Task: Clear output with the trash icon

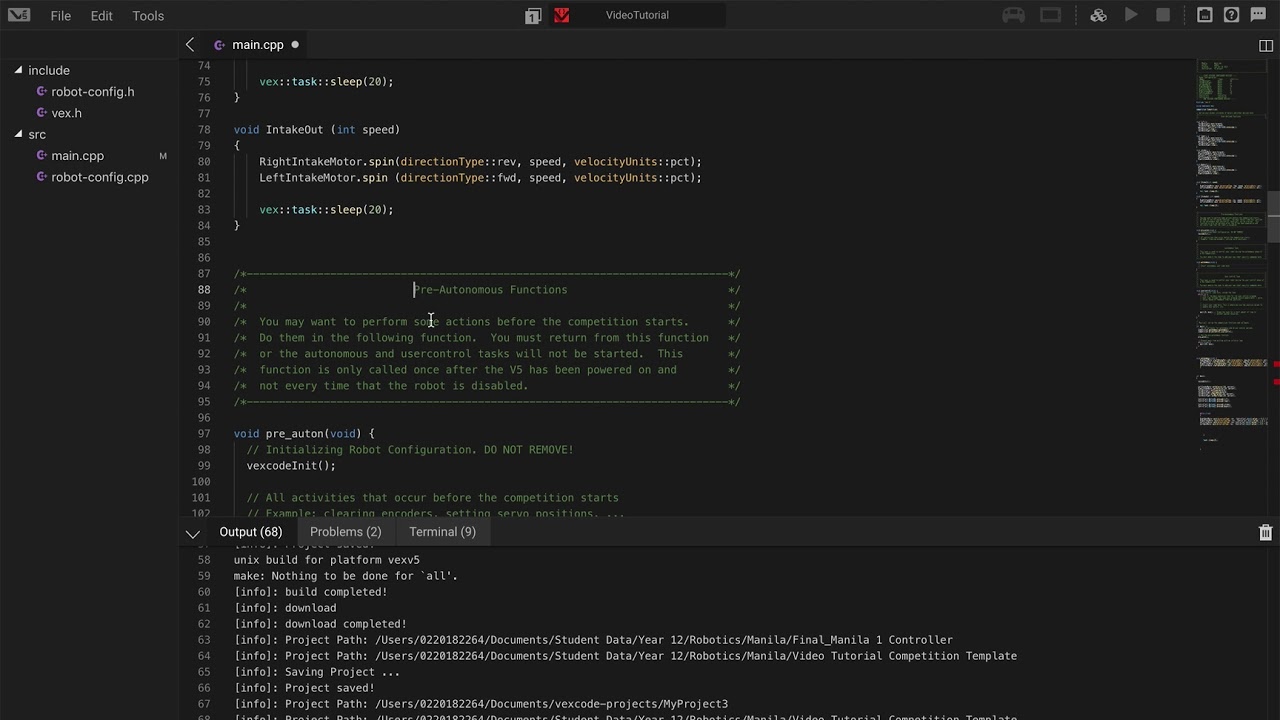Action: [1265, 533]
